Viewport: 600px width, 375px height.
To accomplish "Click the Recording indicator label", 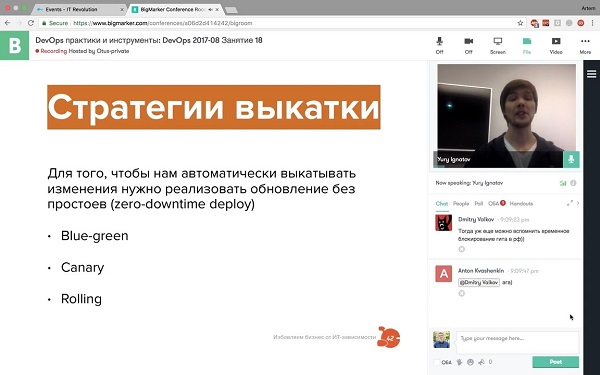I will (x=51, y=51).
